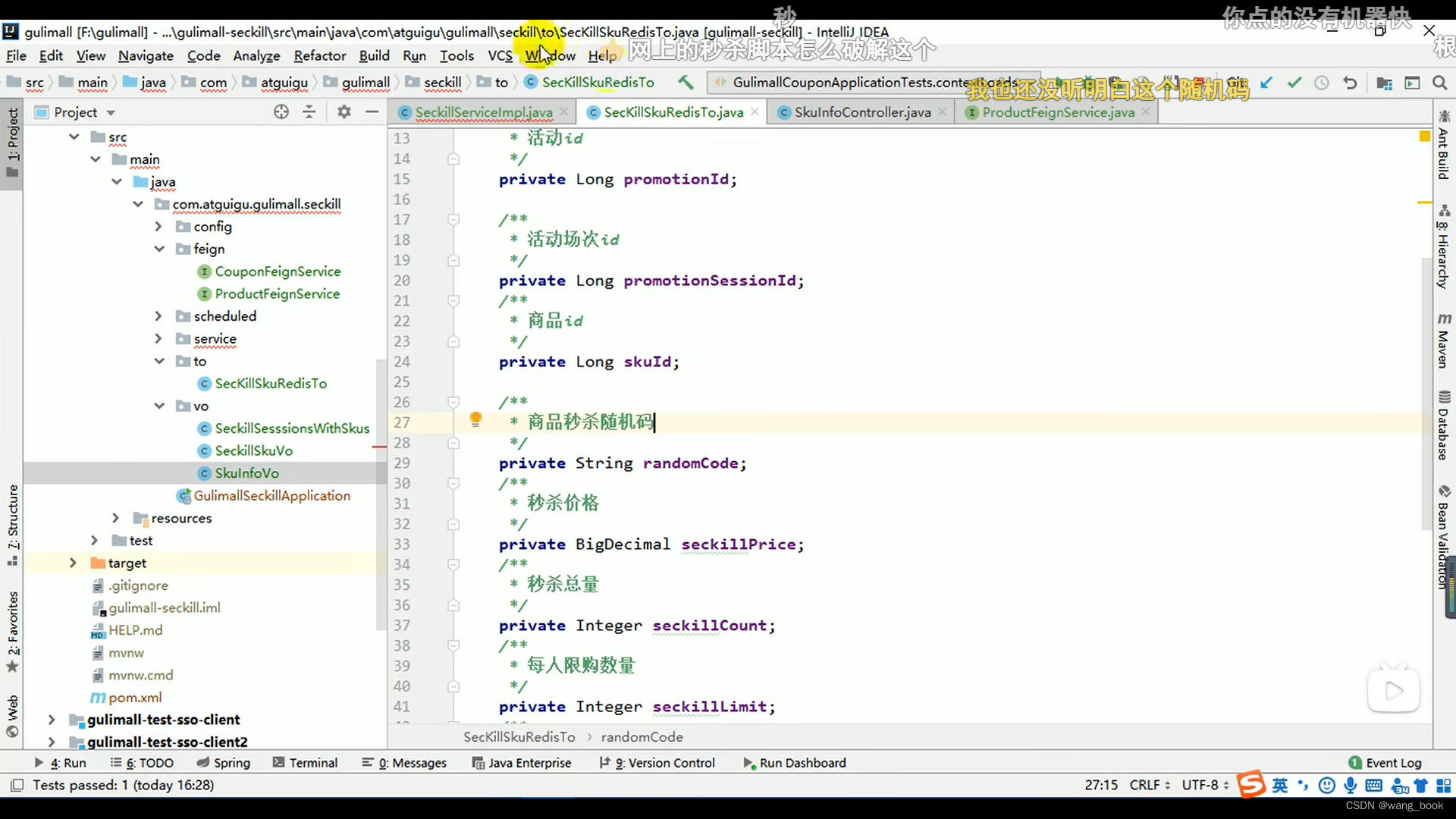The height and width of the screenshot is (819, 1456).
Task: Select SeckillSkuVo class in tree
Action: point(253,450)
